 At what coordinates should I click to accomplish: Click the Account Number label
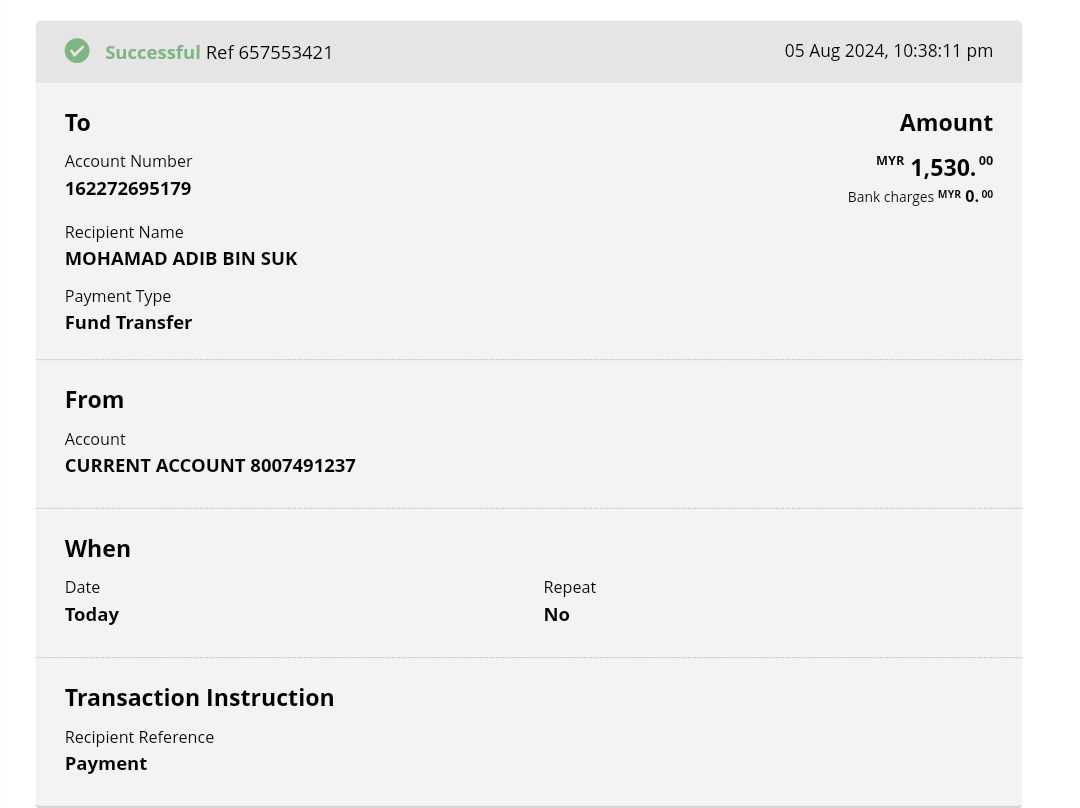(x=128, y=161)
